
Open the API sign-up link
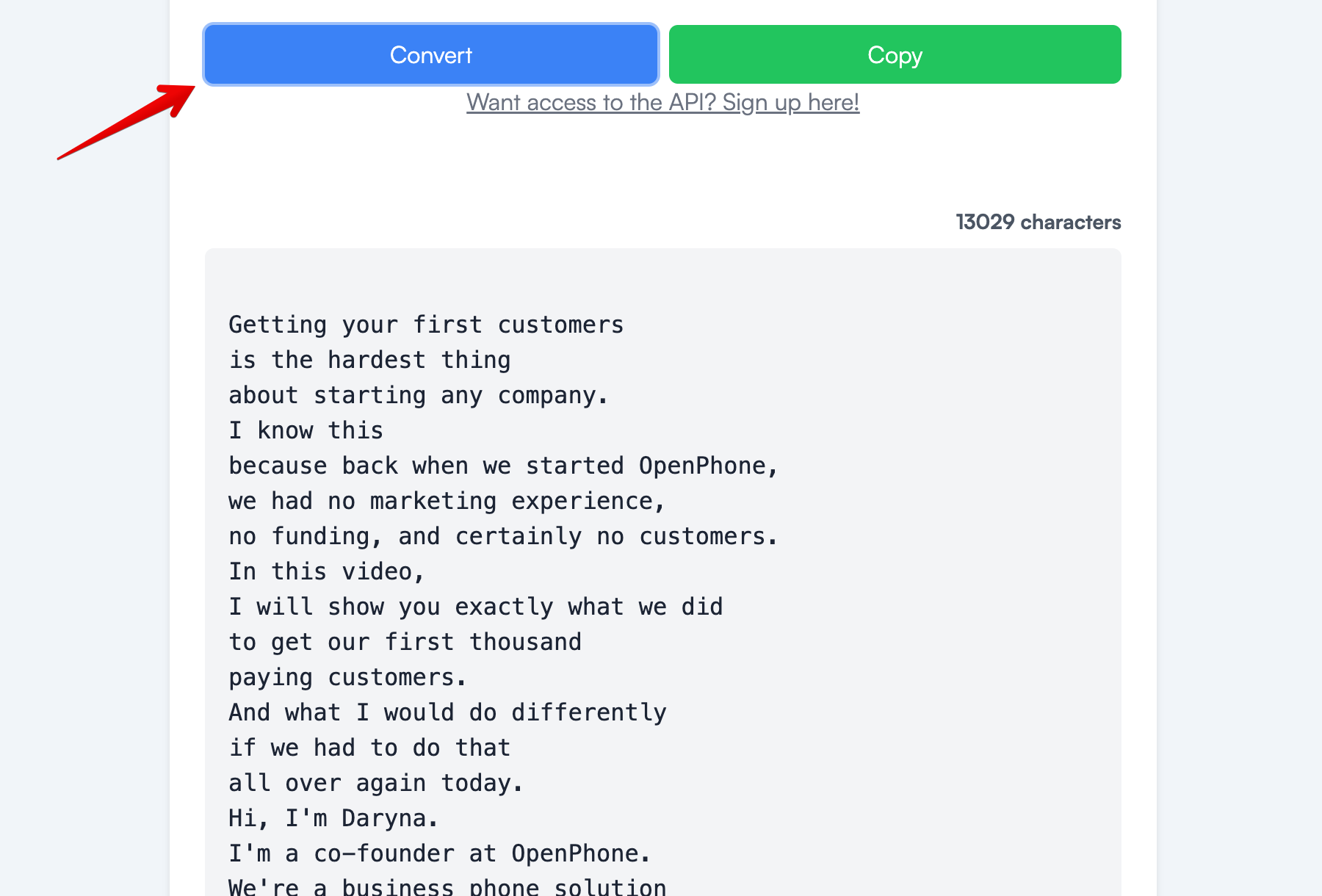pyautogui.click(x=662, y=102)
